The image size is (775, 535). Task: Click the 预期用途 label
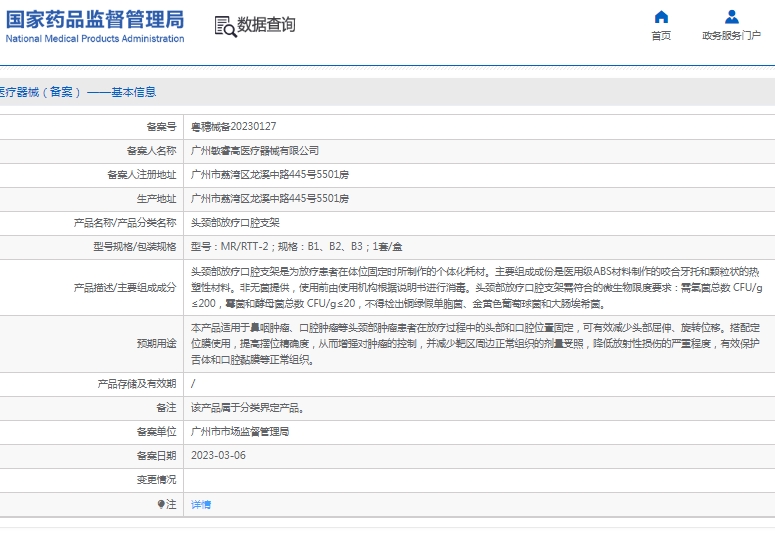point(157,344)
